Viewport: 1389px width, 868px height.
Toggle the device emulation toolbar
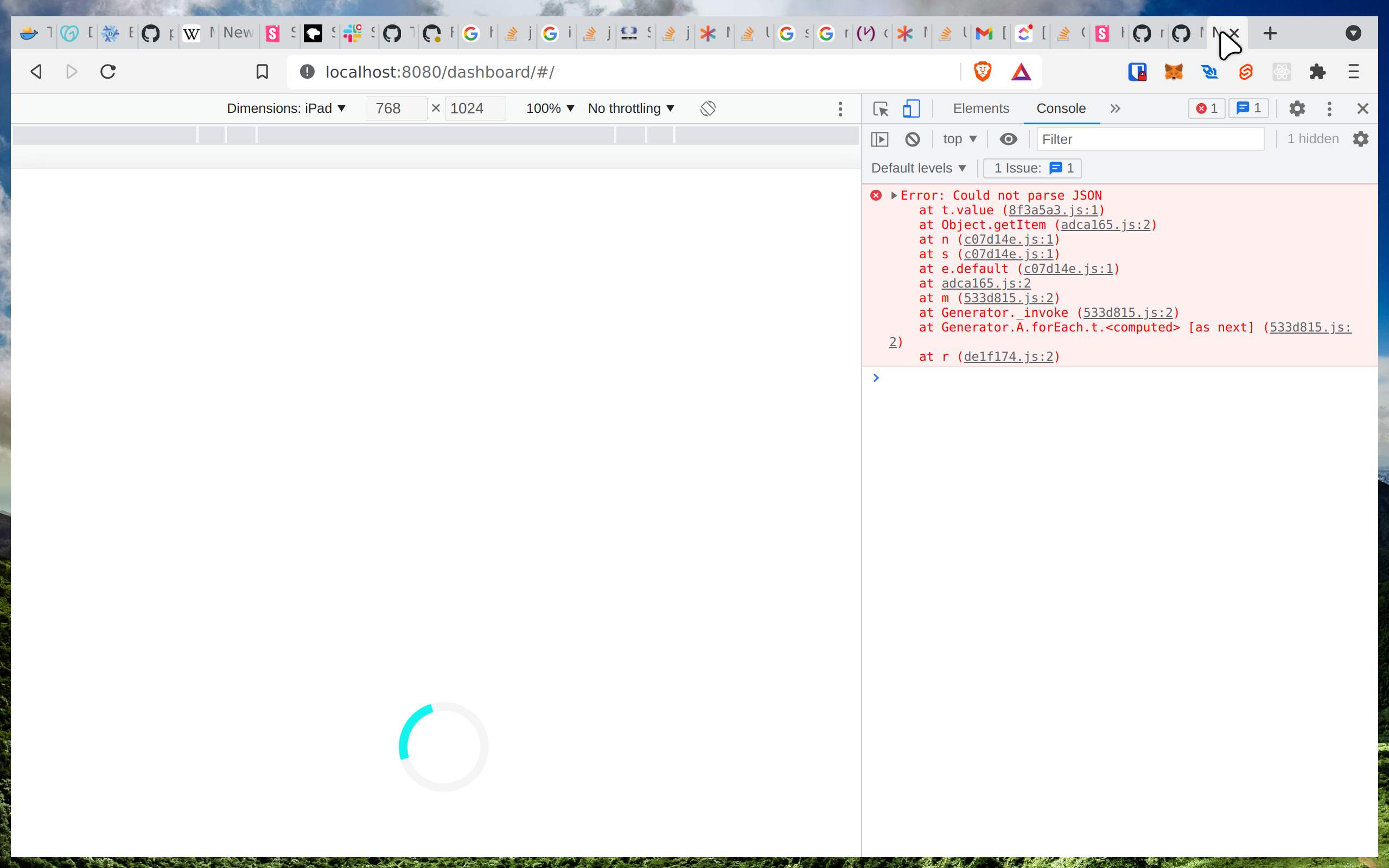coord(911,108)
